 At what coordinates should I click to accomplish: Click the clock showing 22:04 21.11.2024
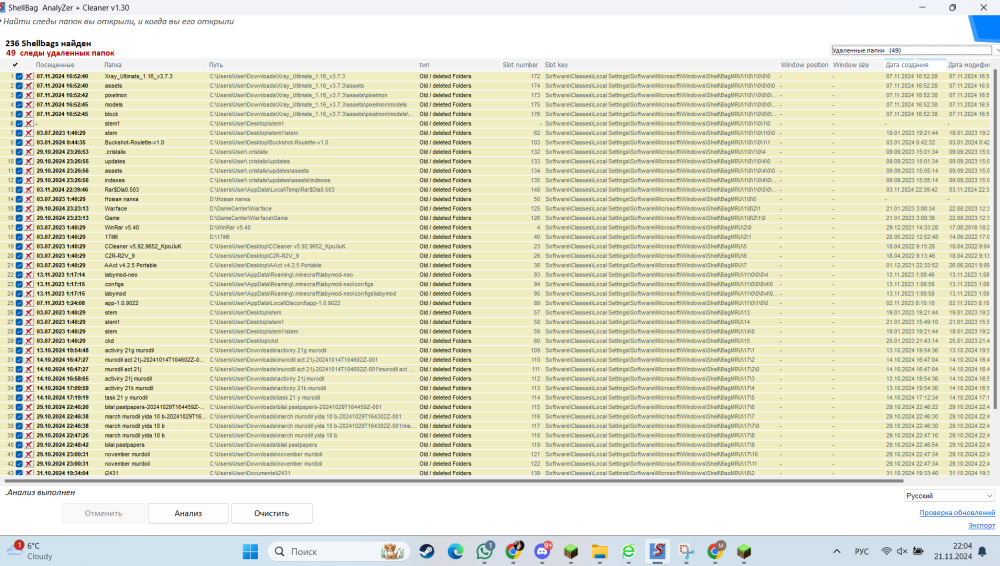click(953, 551)
